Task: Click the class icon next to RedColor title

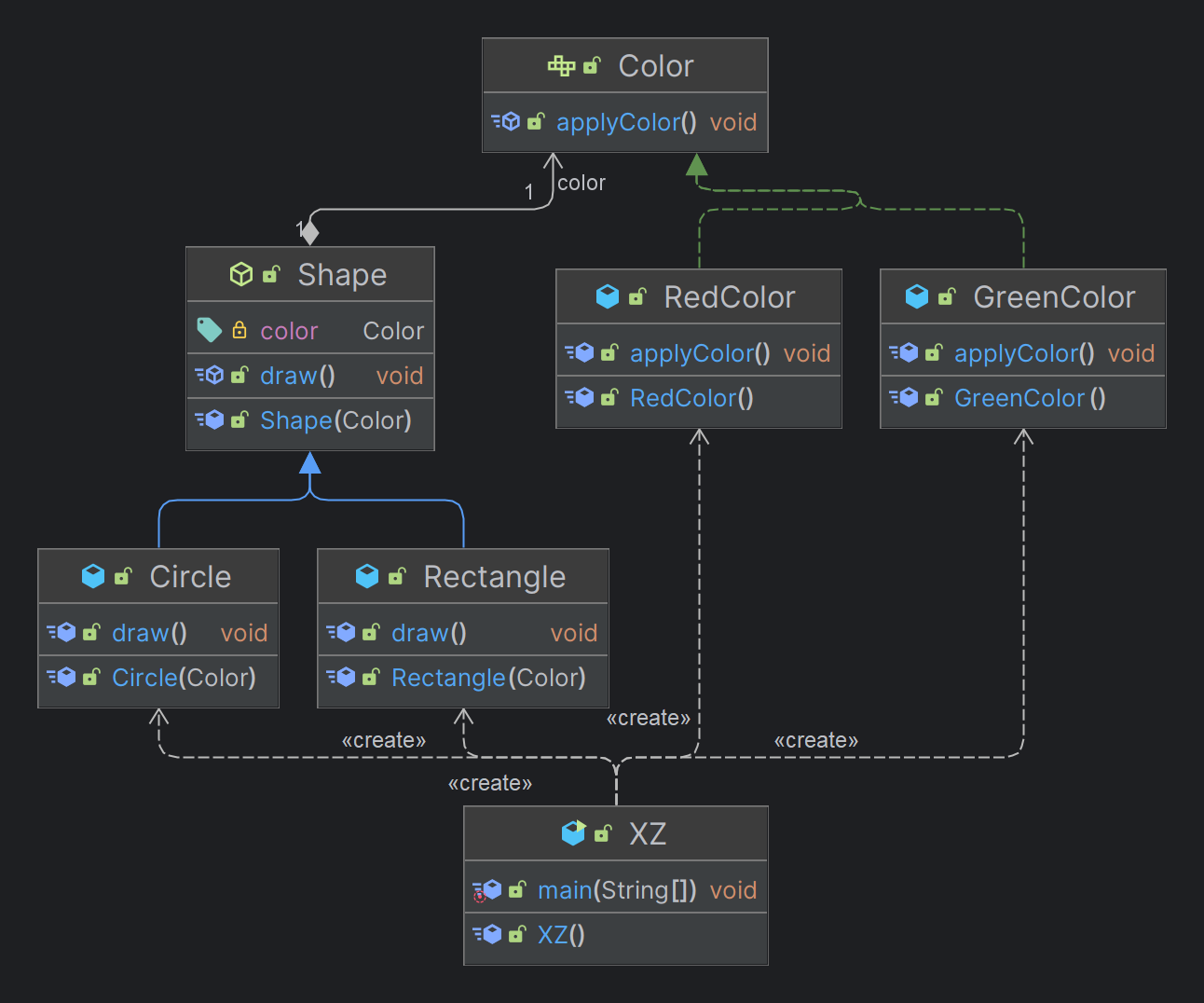Action: pos(608,296)
